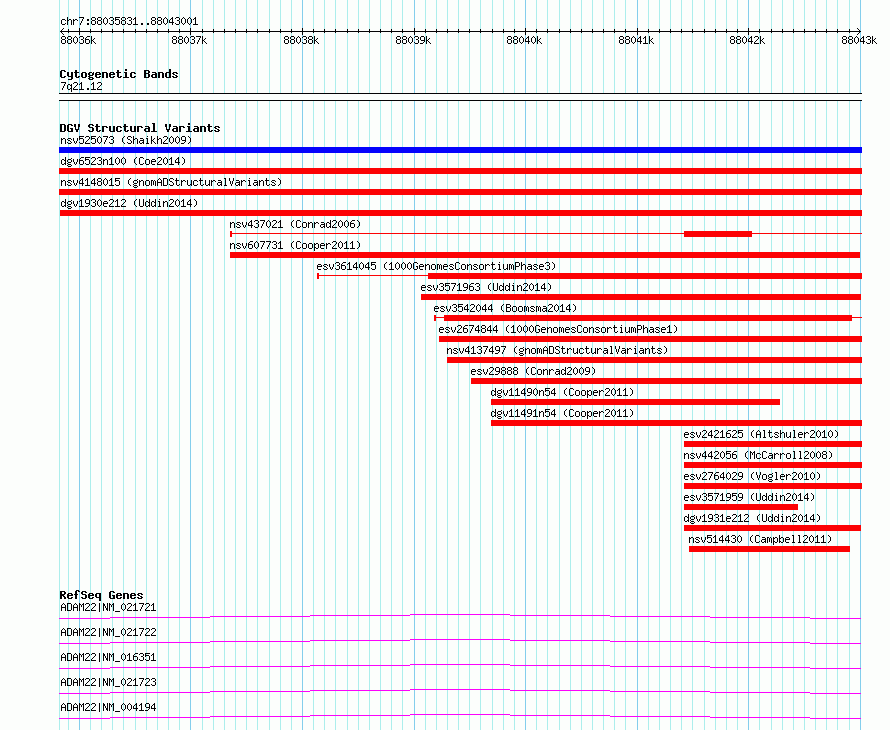Viewport: 890px width, 730px height.
Task: Click the 88038k ruler tick label
Action: pos(301,40)
